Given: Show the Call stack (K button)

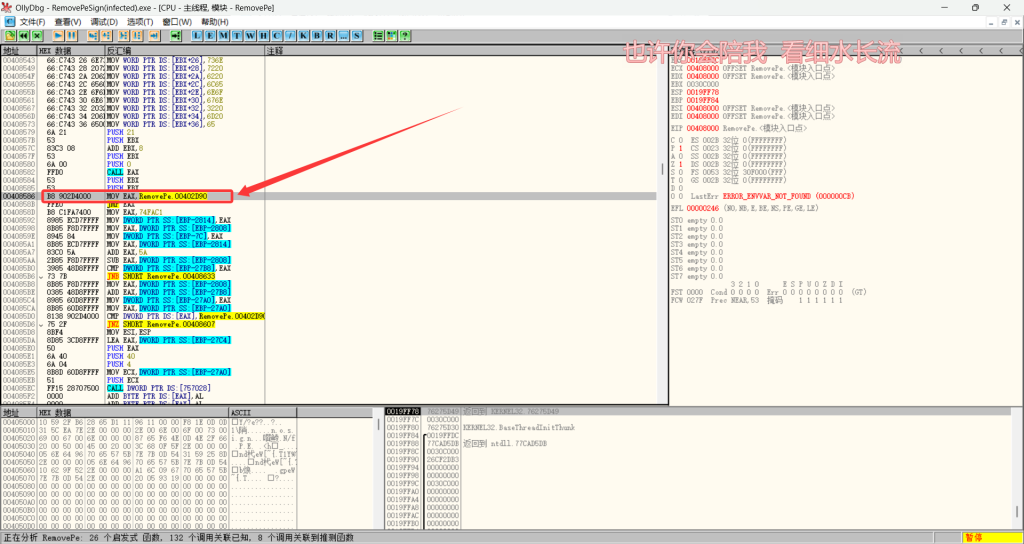Looking at the screenshot, I should 302,36.
